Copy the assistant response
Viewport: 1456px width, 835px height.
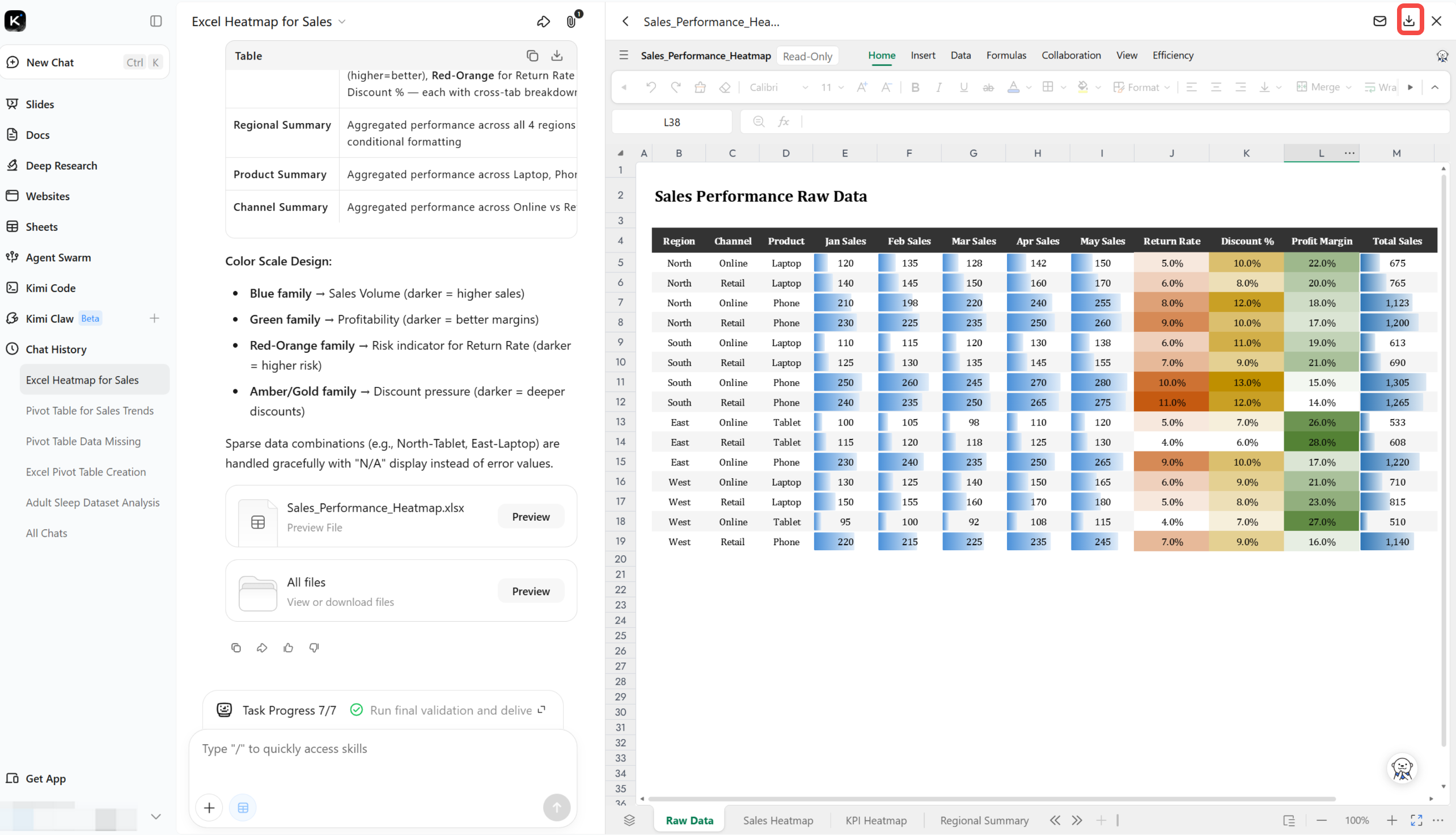point(236,647)
